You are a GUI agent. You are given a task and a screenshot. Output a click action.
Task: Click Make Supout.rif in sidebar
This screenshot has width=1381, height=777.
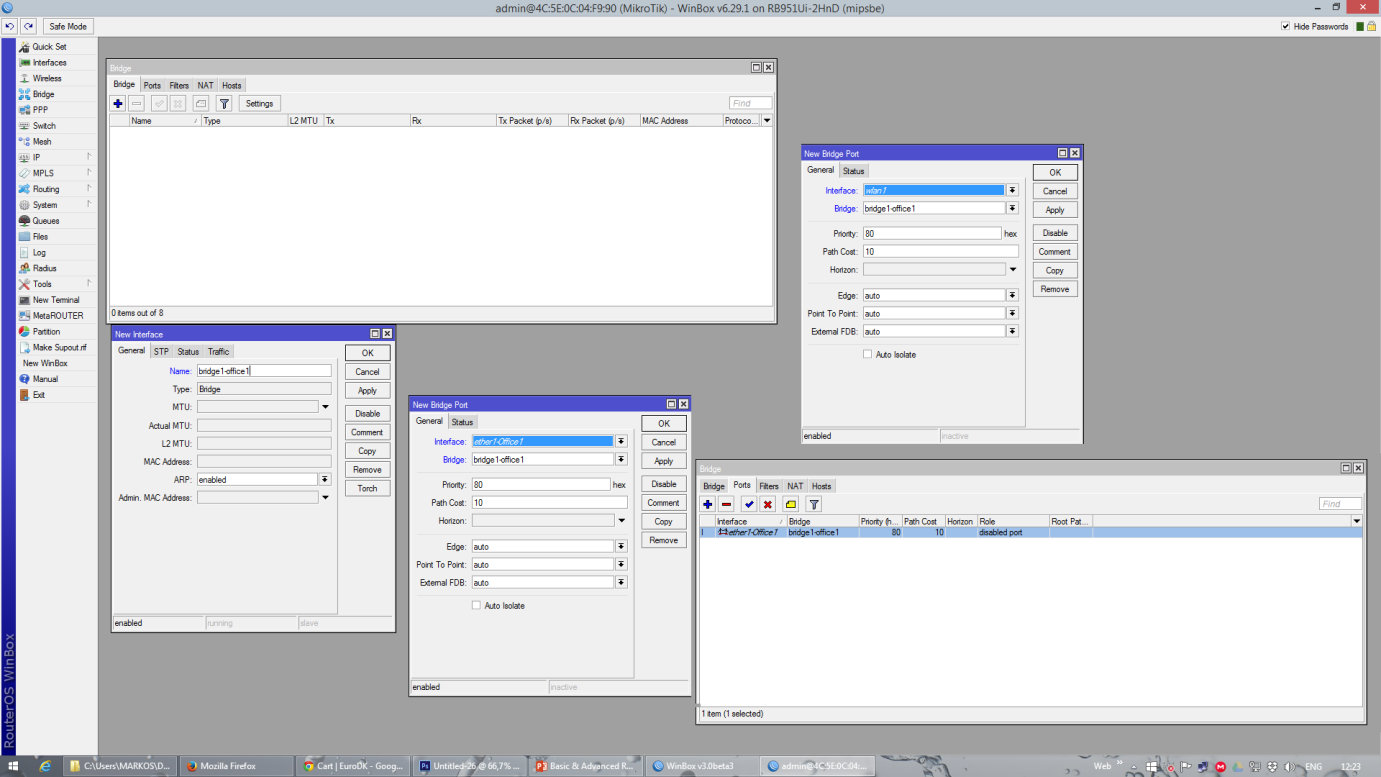point(59,348)
